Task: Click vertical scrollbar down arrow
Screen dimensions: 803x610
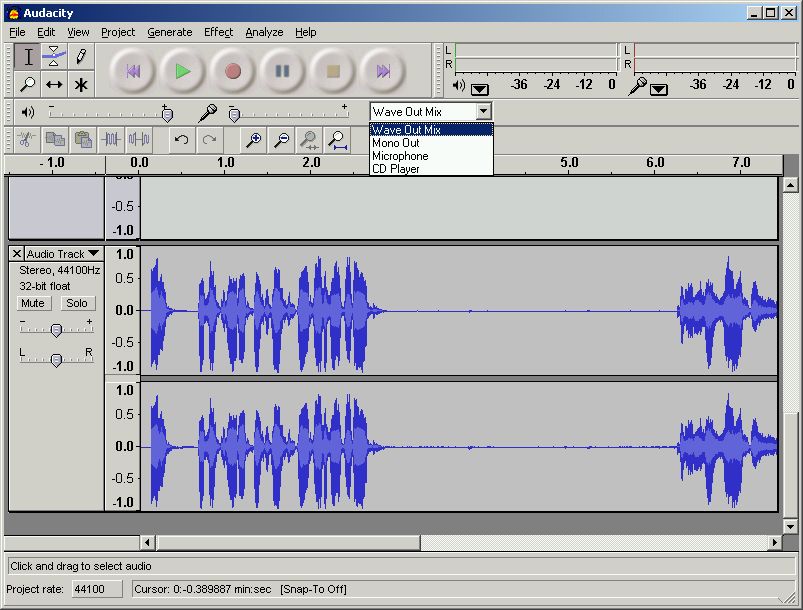Action: click(x=790, y=526)
